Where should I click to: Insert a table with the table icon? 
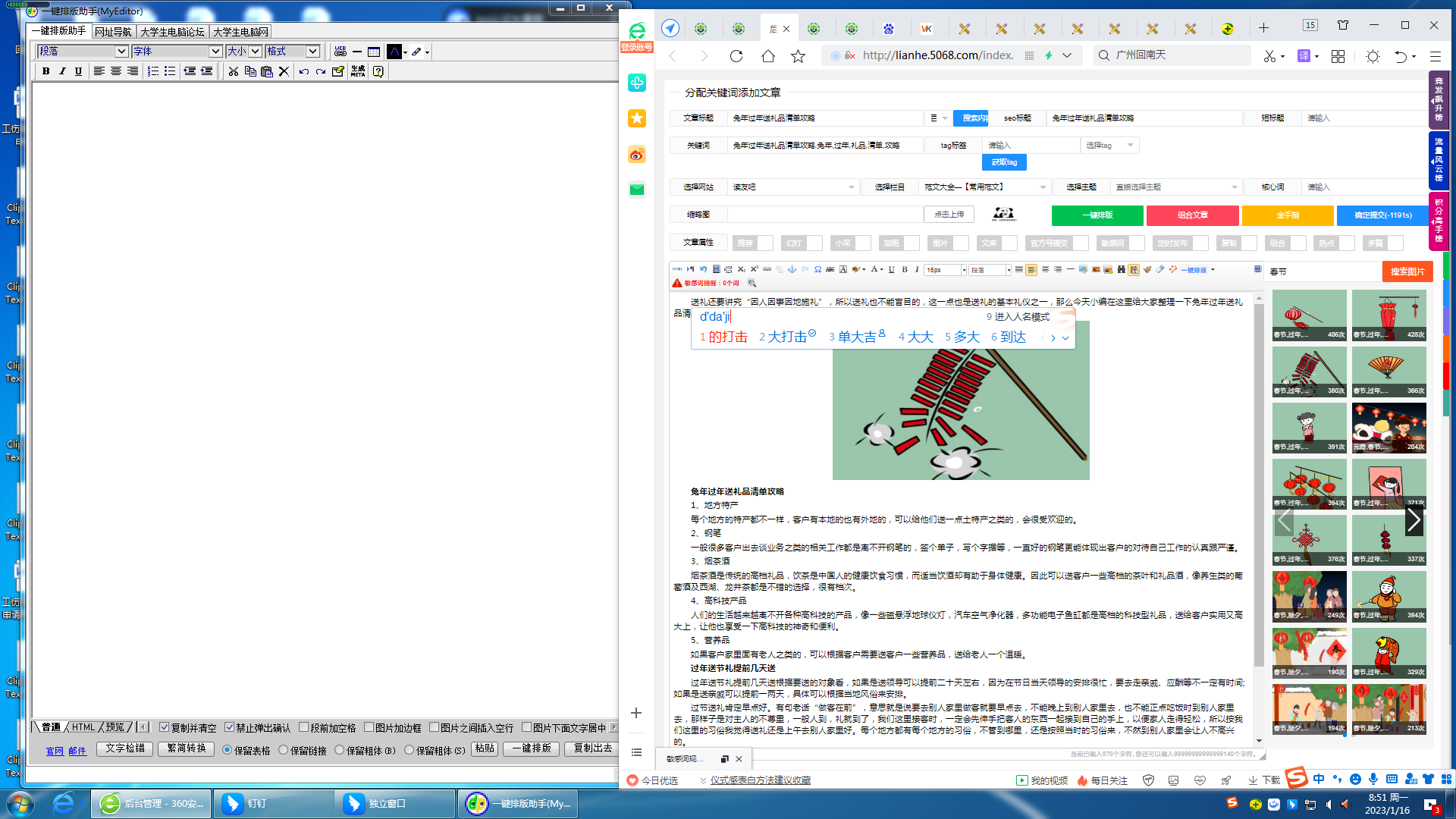tap(374, 52)
